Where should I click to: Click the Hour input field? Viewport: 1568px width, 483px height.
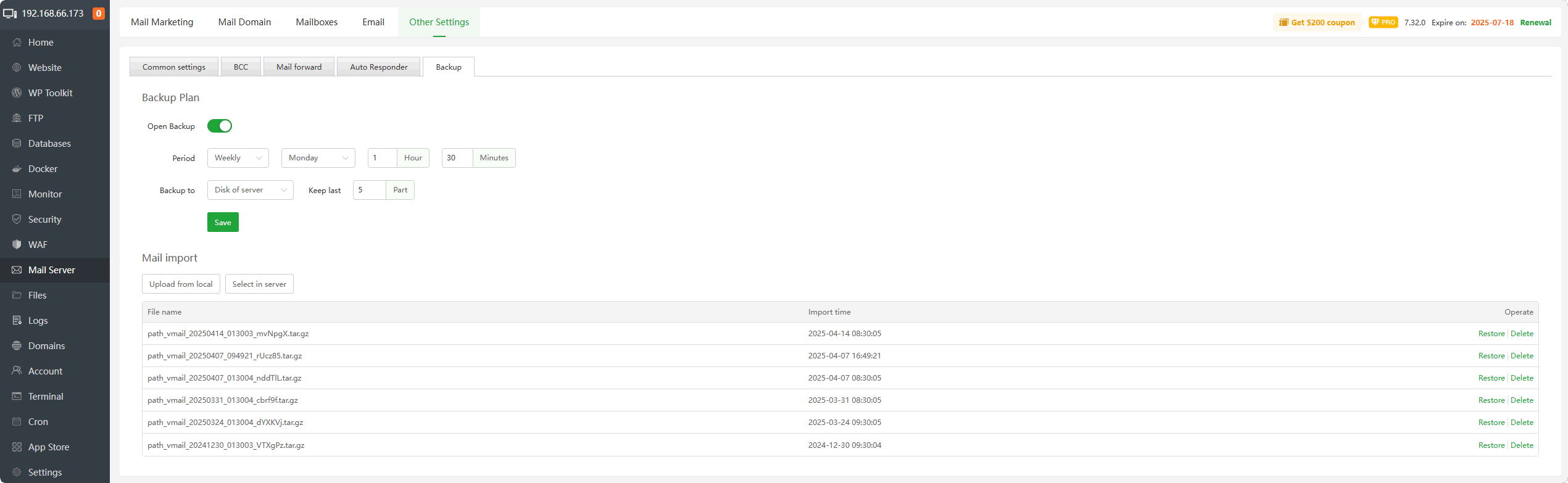383,158
